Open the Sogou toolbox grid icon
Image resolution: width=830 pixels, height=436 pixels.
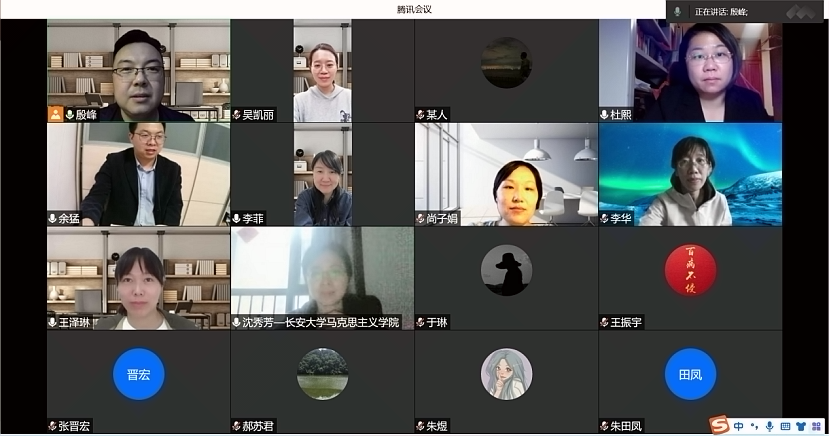pos(817,426)
